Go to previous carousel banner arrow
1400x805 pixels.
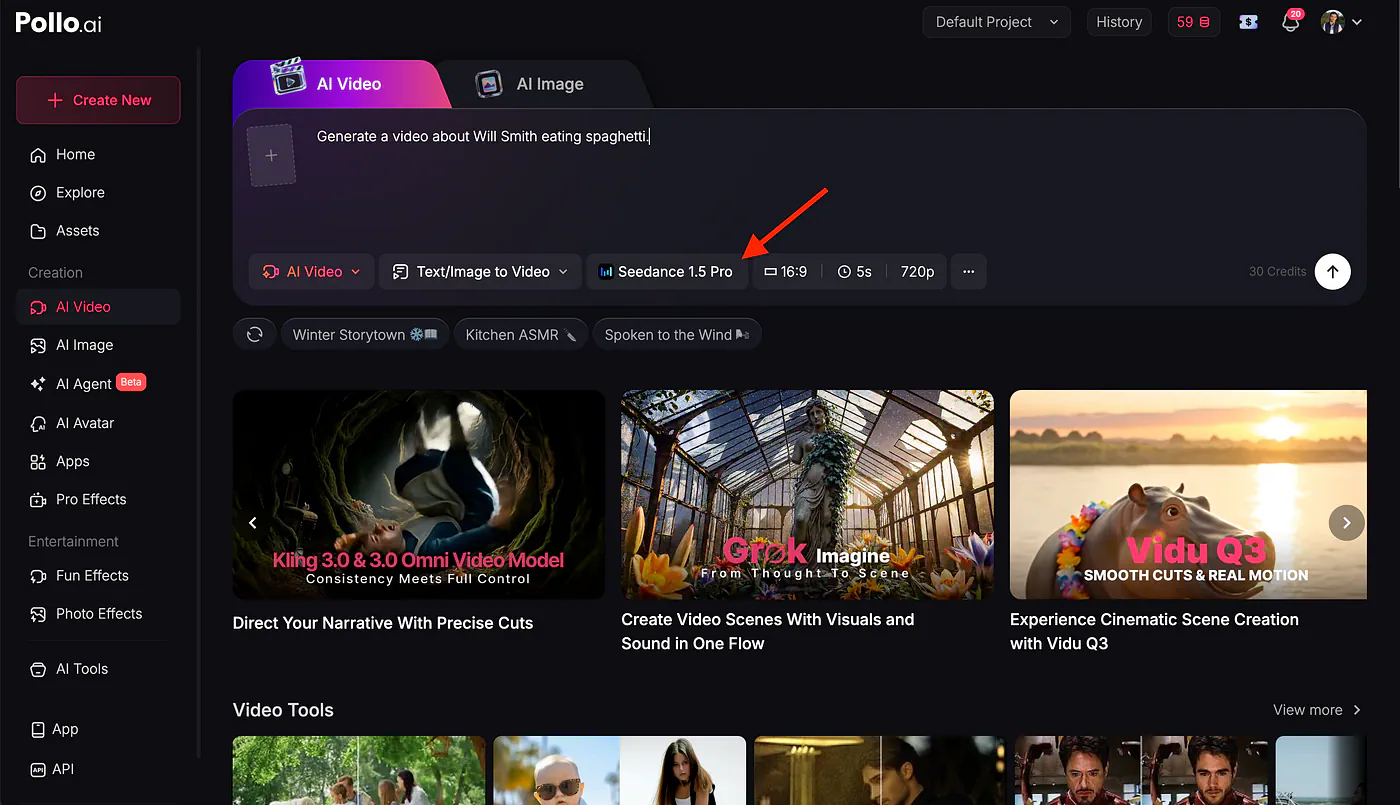(253, 522)
